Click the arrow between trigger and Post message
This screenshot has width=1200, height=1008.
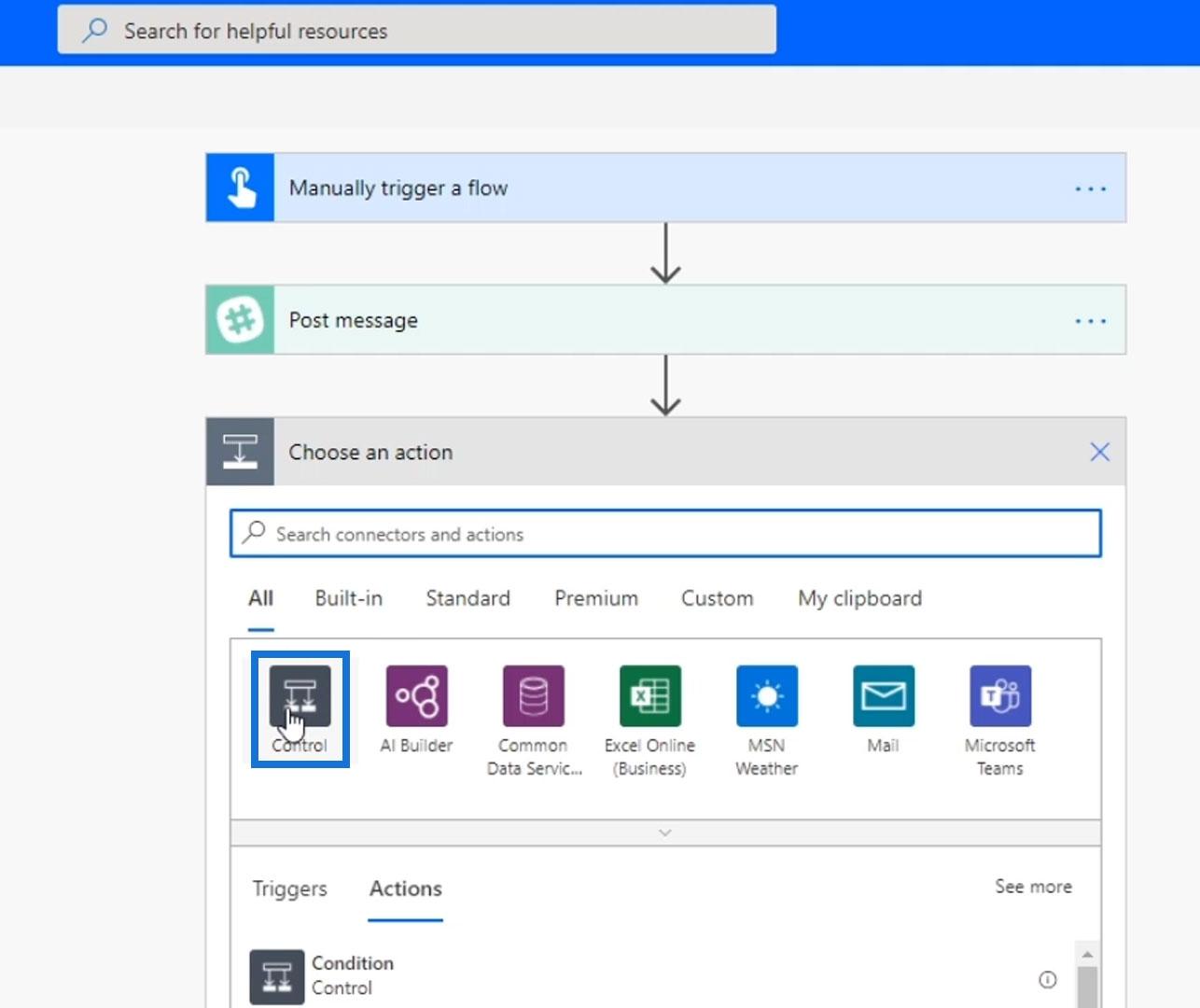(x=665, y=253)
